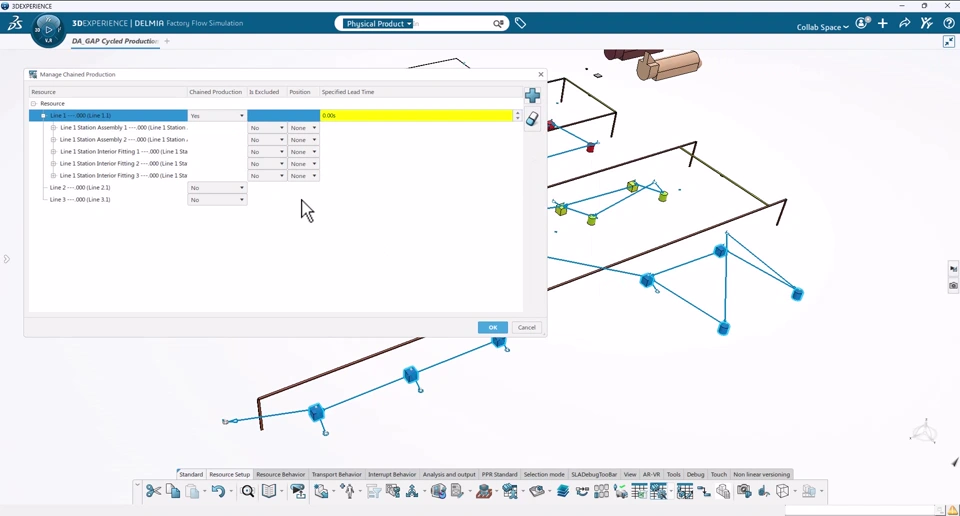Click the plus Add icon in header
Screen dimensions: 960x516
point(882,23)
